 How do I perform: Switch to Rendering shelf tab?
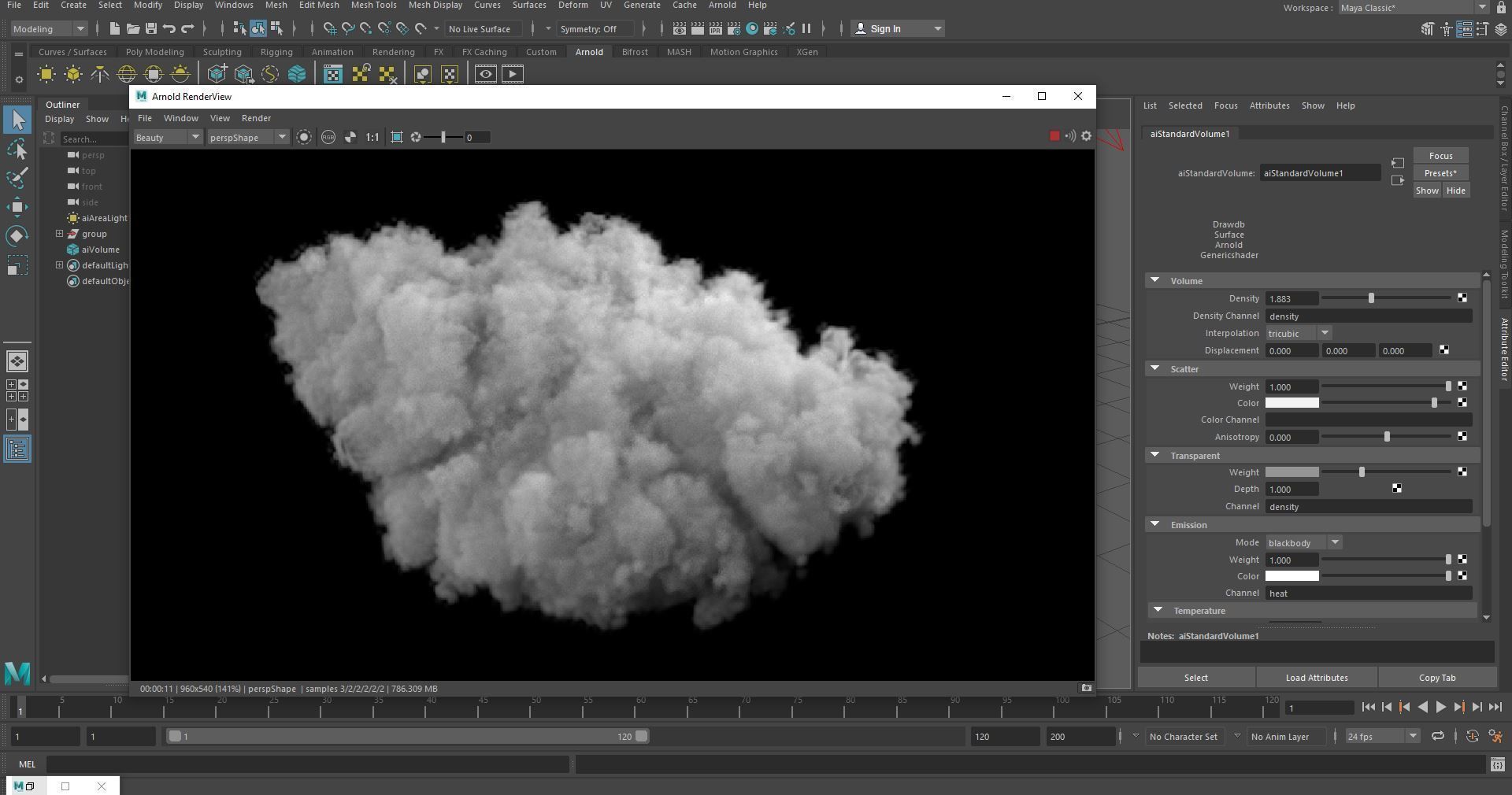point(393,52)
